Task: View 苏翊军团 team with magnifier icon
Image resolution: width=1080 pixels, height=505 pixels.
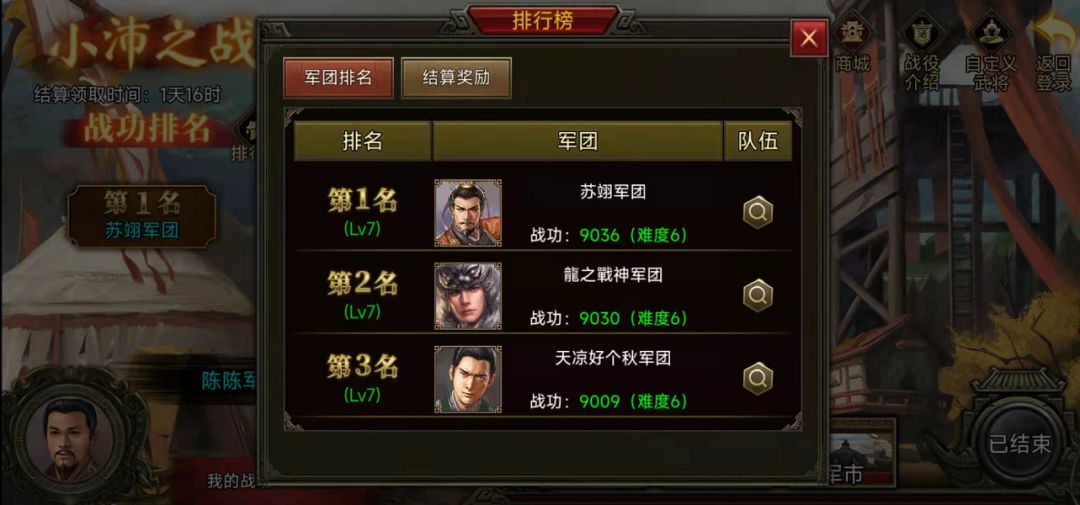Action: (758, 213)
